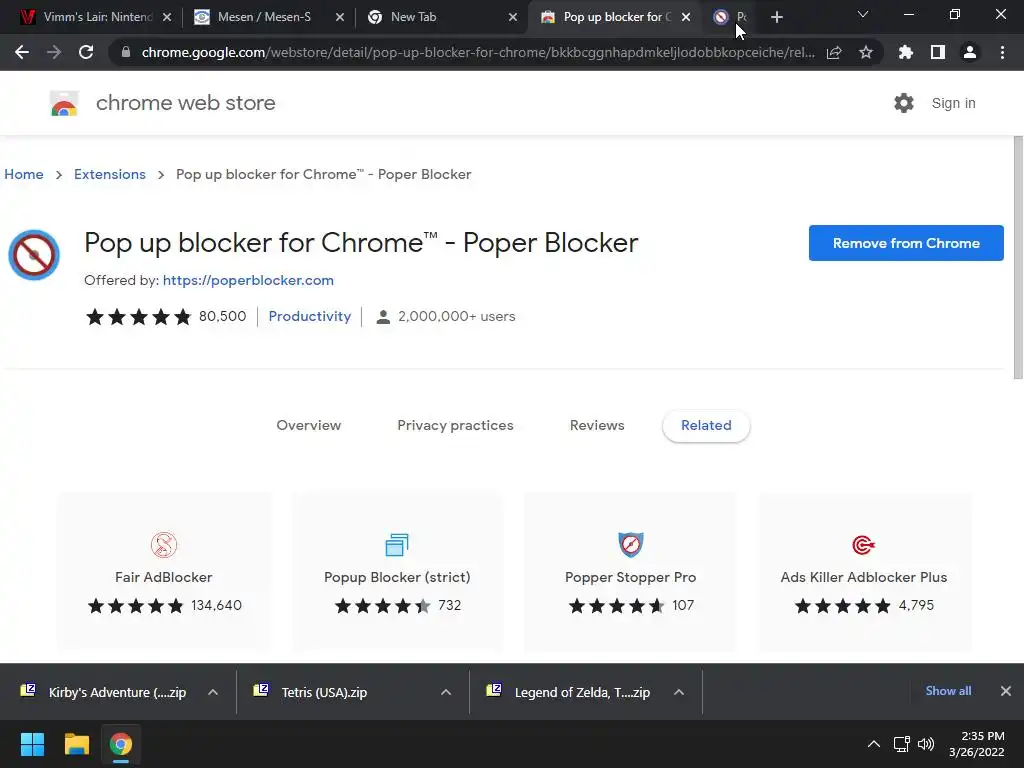1024x768 pixels.
Task: Bookmark this page with the star icon
Action: [x=866, y=52]
